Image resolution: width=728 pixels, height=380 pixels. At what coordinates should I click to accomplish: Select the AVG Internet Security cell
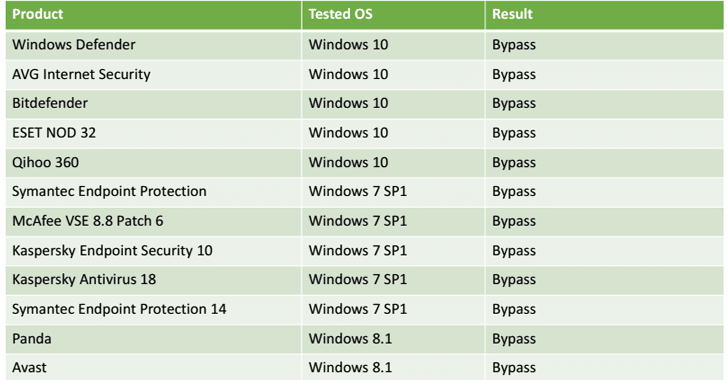click(x=154, y=74)
